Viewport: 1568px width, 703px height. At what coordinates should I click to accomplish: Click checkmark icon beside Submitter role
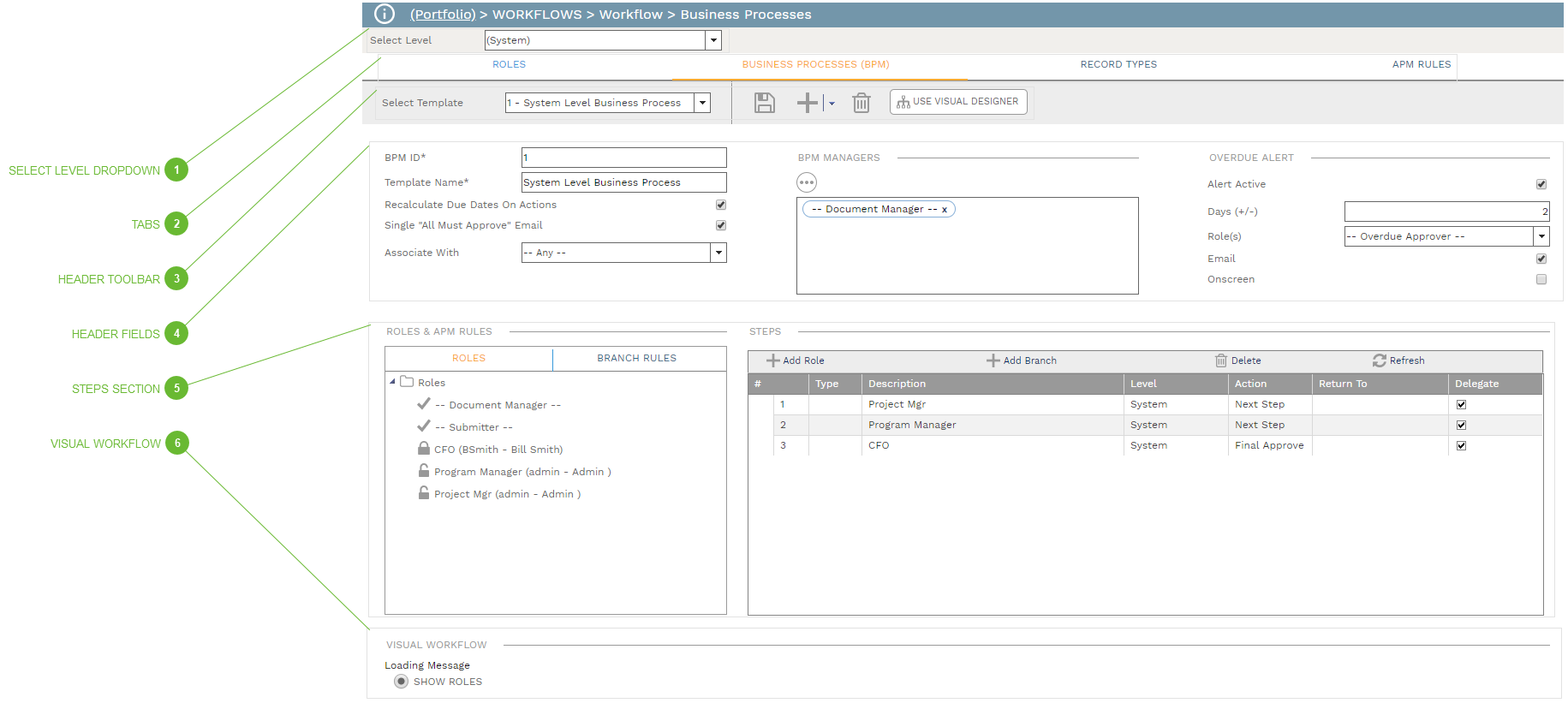(424, 426)
